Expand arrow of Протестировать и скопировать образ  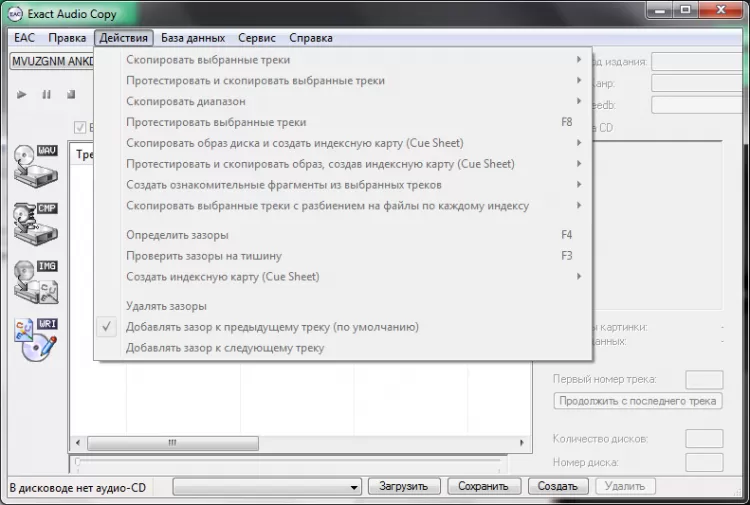tap(579, 164)
